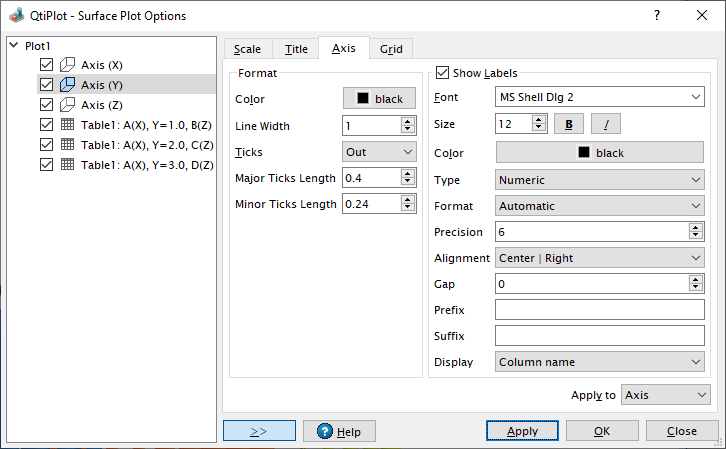Toggle bold font for axis labels
The height and width of the screenshot is (449, 726).
tap(569, 124)
